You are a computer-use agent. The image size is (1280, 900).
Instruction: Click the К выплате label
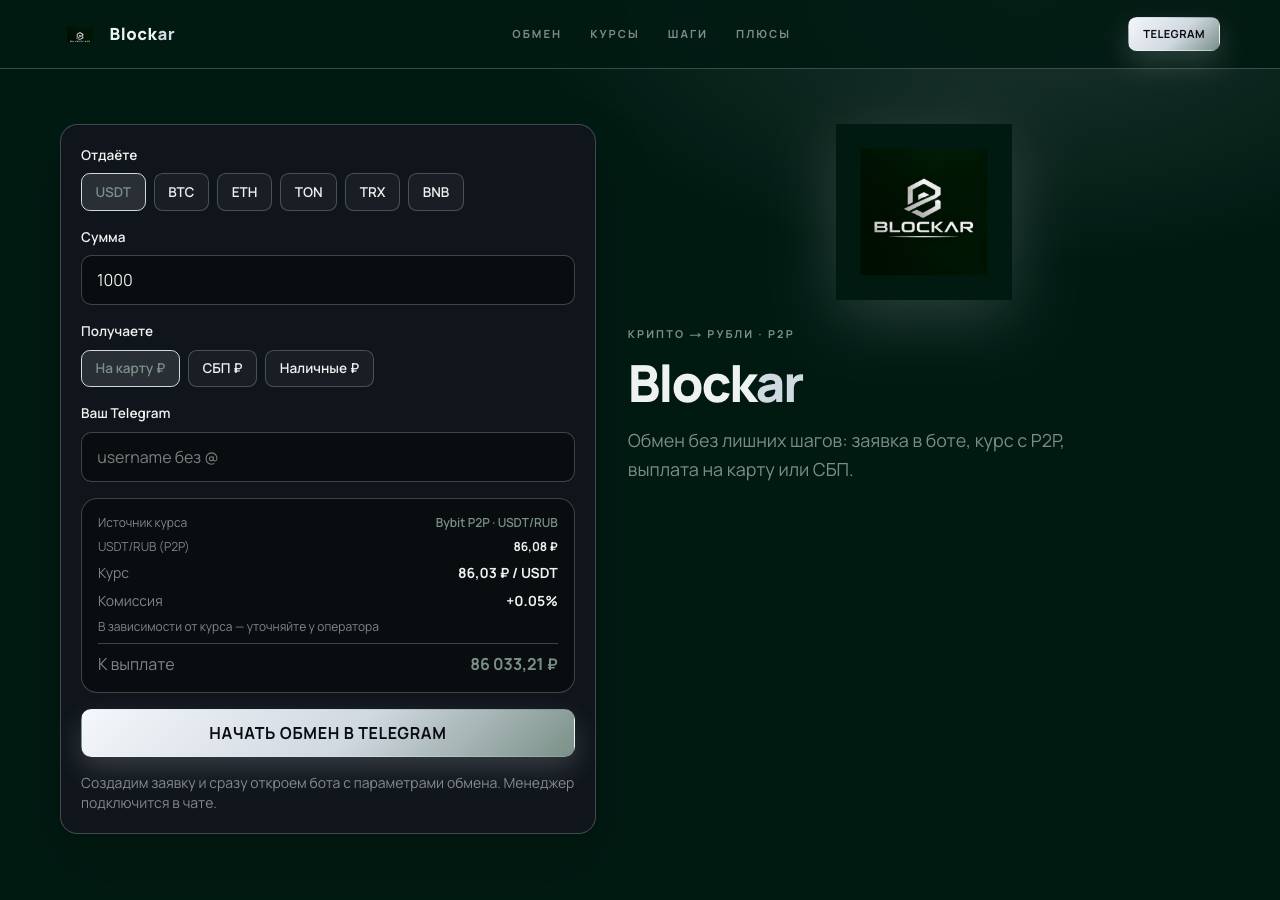click(x=136, y=664)
